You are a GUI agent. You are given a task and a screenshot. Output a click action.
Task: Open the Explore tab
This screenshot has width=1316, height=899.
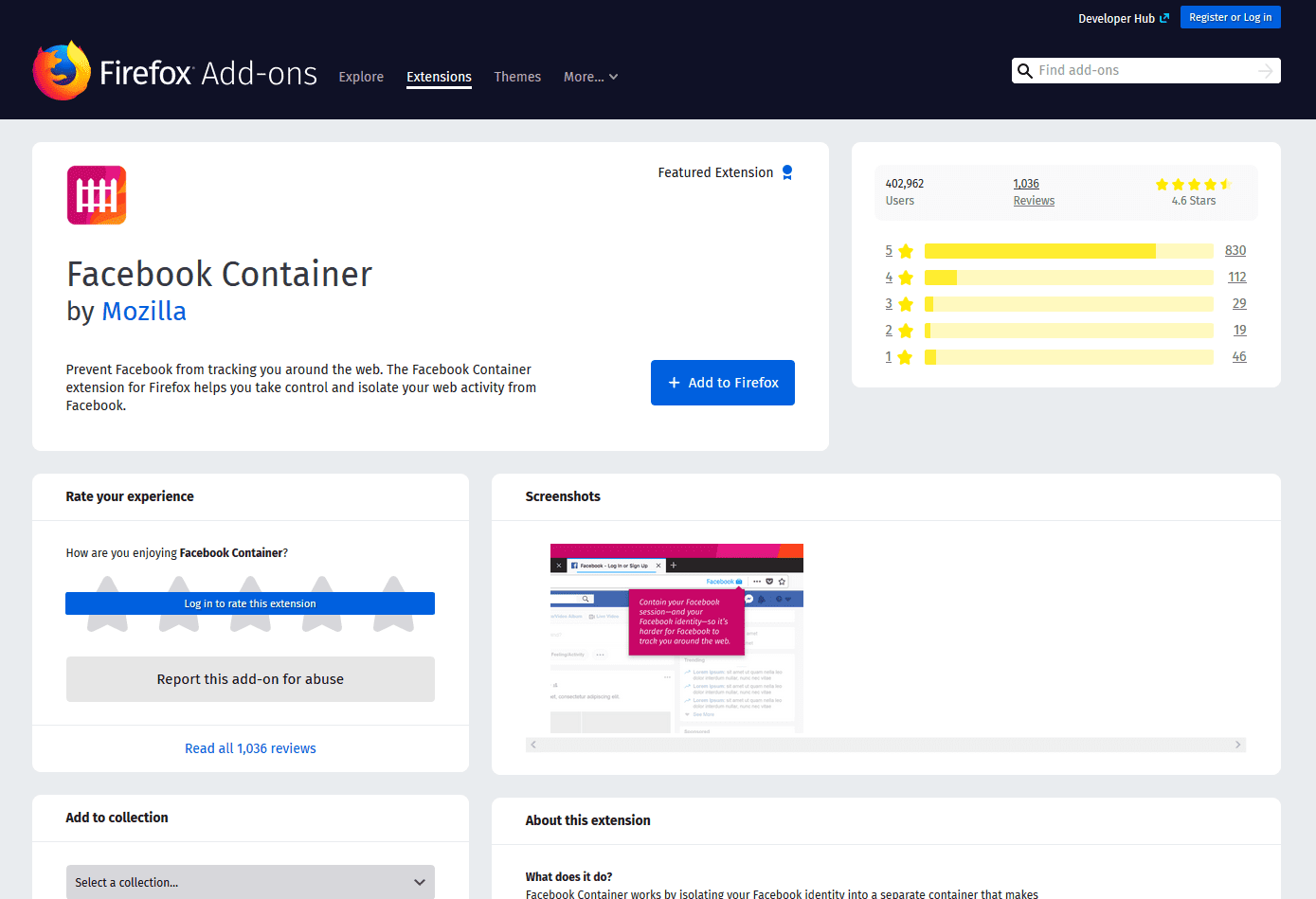click(361, 77)
